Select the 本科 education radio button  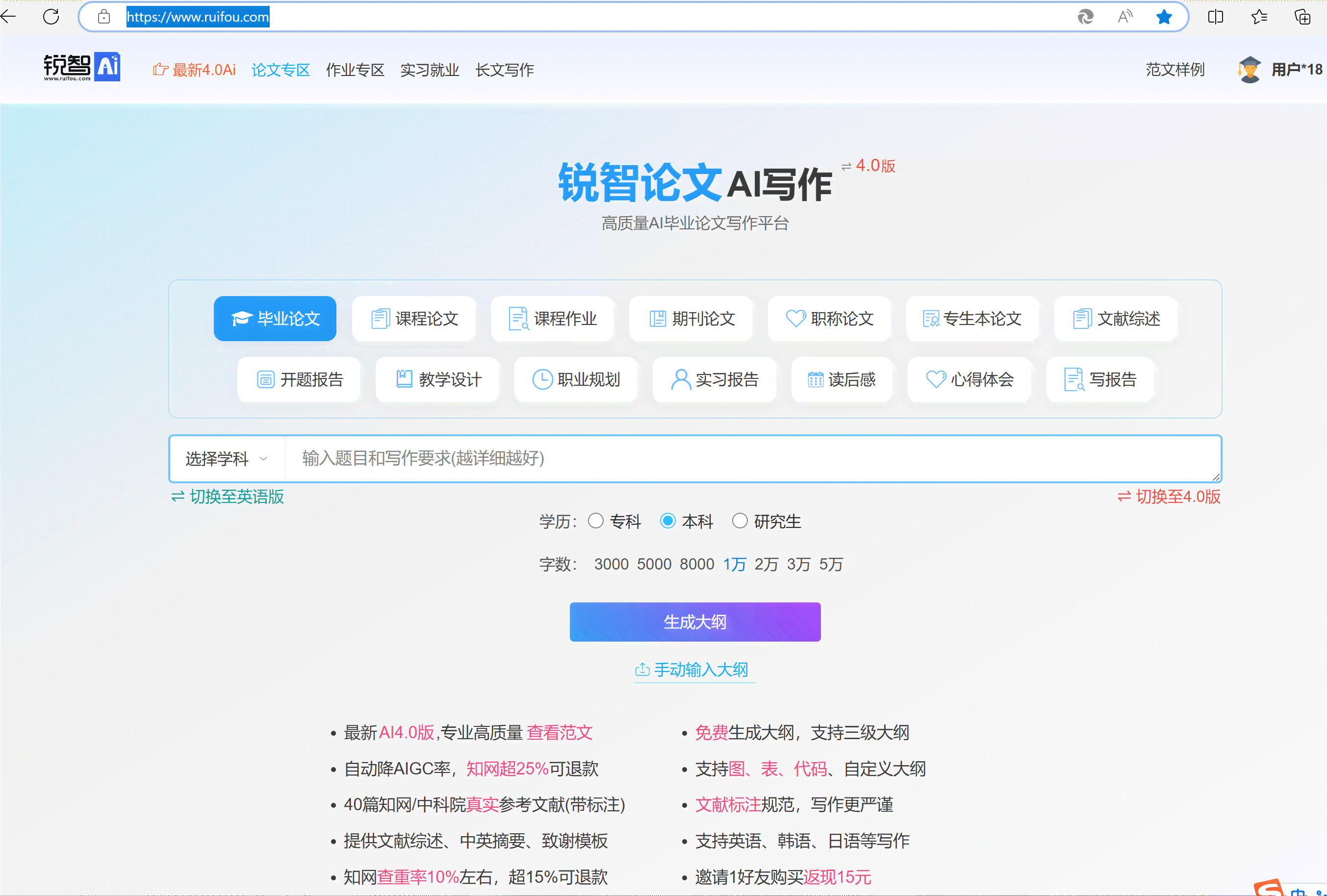pos(667,521)
